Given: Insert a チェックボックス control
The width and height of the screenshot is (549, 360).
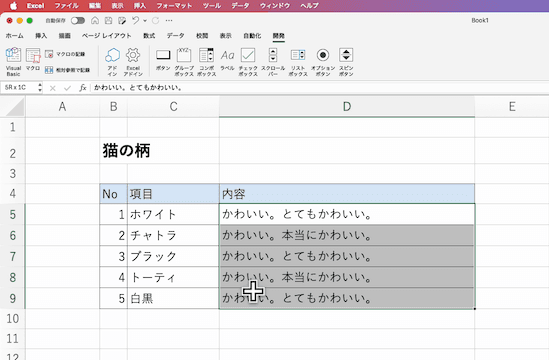Looking at the screenshot, I should point(248,62).
